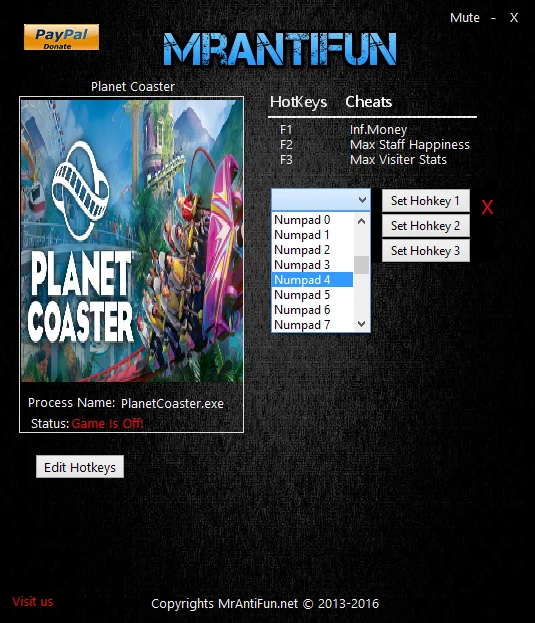Click Set Hohkey 2 button
This screenshot has width=535, height=623.
point(425,226)
